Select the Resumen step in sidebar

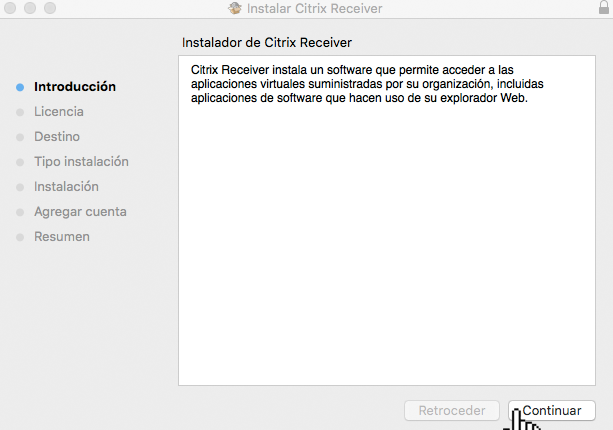pos(62,236)
